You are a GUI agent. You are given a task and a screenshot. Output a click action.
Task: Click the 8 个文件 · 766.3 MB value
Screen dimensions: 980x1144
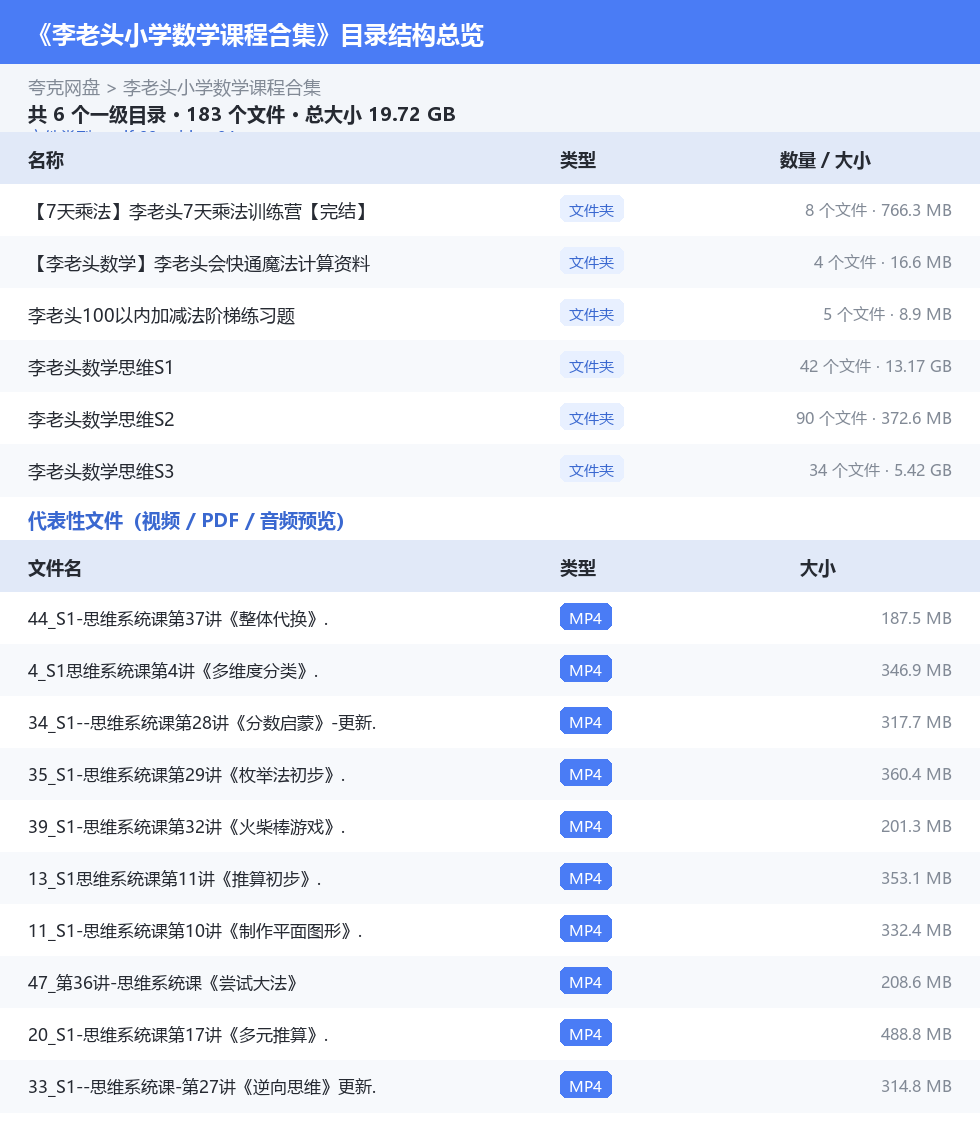[x=879, y=210]
